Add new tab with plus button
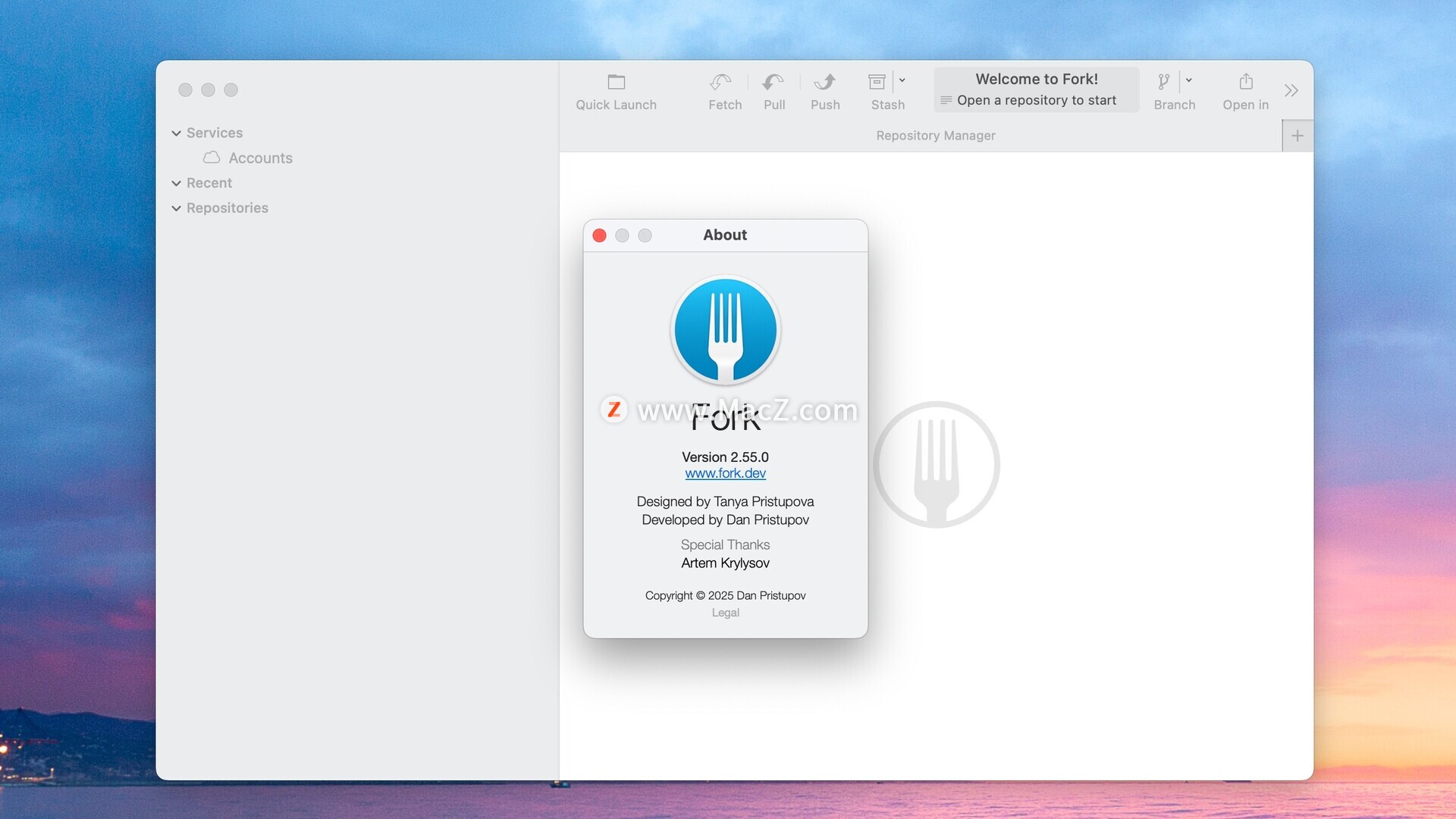This screenshot has height=819, width=1456. tap(1298, 136)
